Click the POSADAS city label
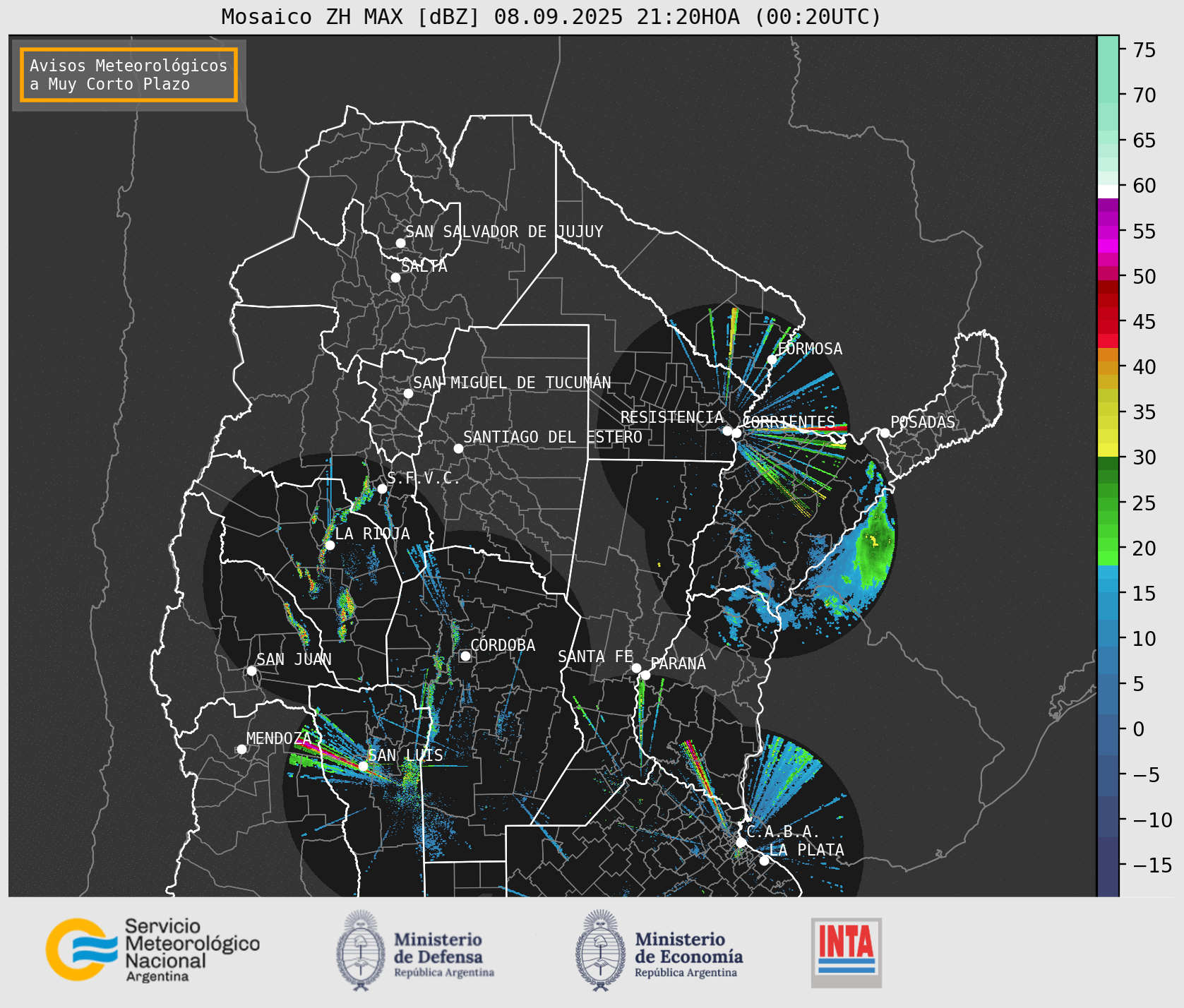1184x1008 pixels. tap(923, 422)
